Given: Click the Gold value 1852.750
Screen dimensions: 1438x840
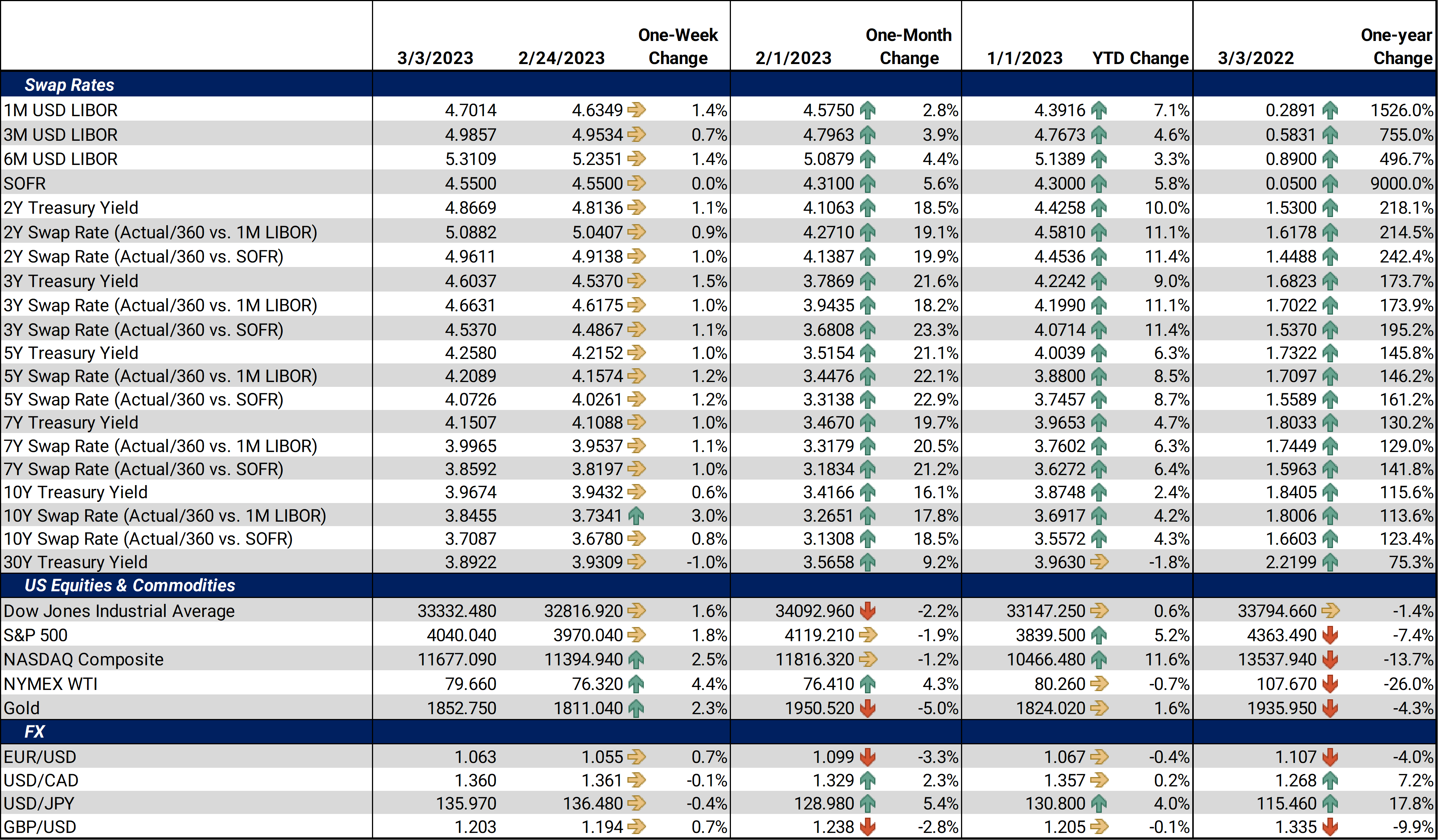Looking at the screenshot, I should tap(462, 707).
